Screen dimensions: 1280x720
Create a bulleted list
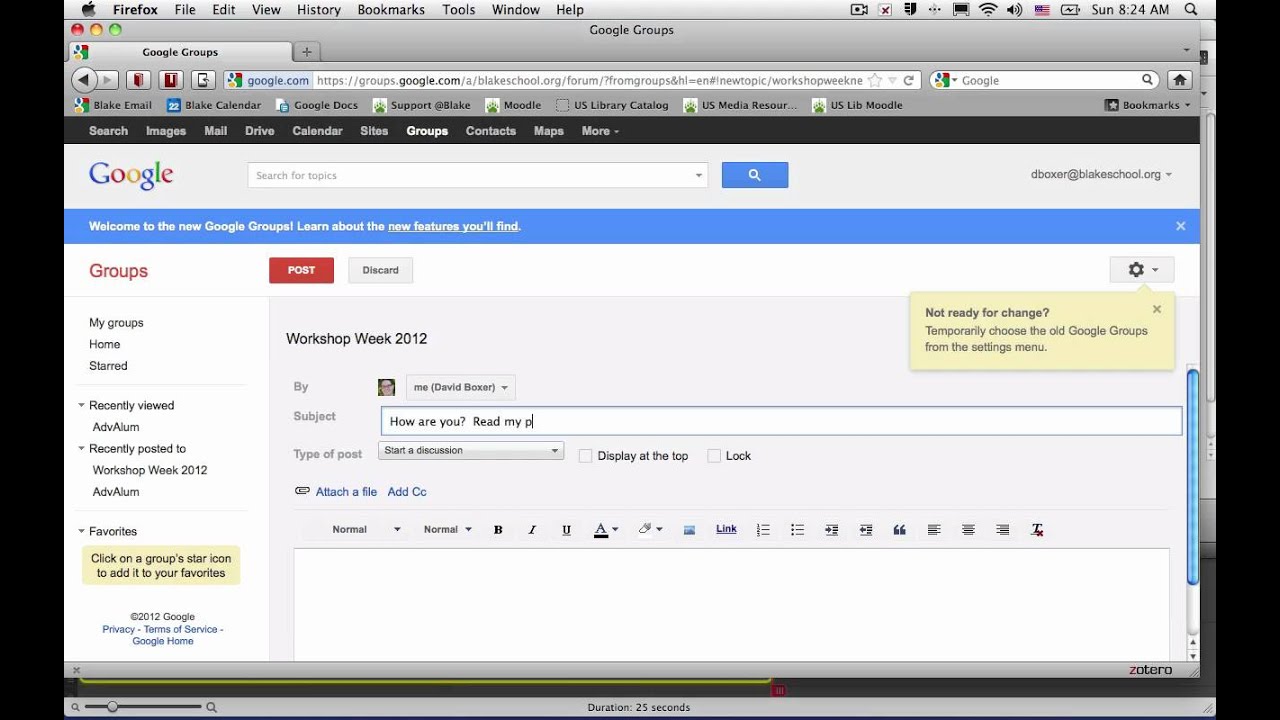tap(797, 530)
